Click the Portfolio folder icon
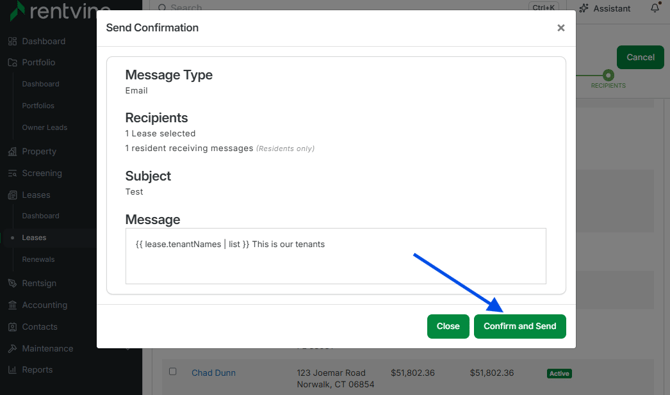The width and height of the screenshot is (670, 395). click(12, 62)
